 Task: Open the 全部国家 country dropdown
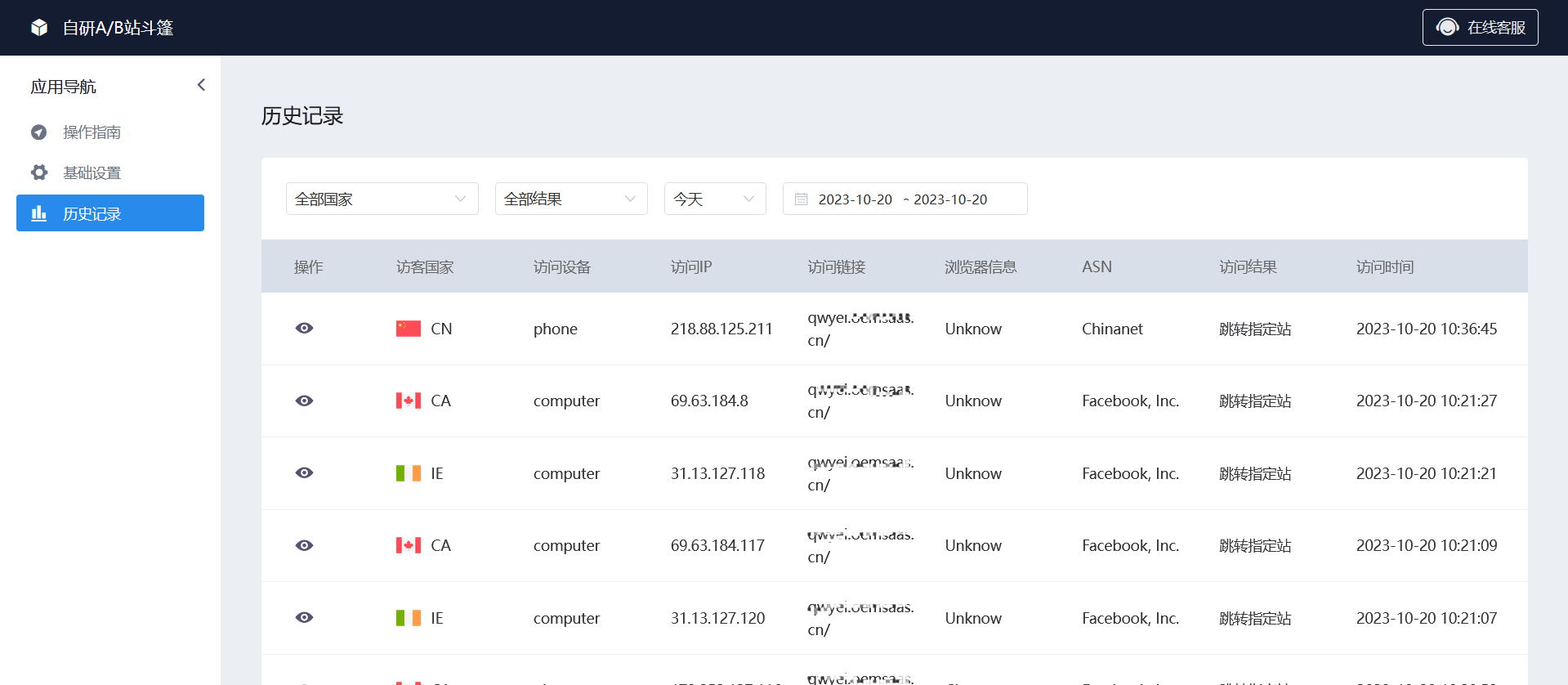(x=382, y=199)
